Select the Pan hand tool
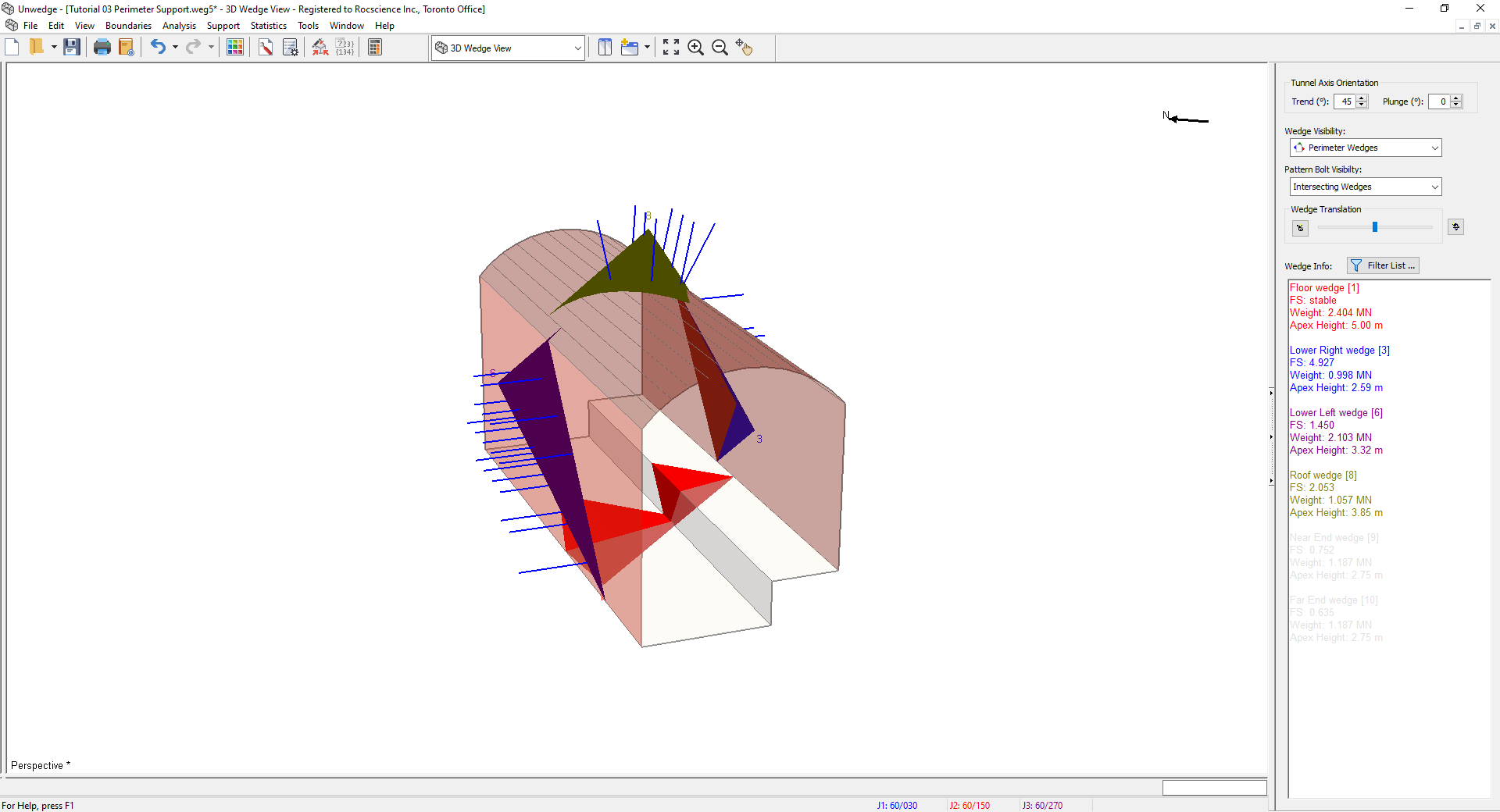 pos(744,48)
